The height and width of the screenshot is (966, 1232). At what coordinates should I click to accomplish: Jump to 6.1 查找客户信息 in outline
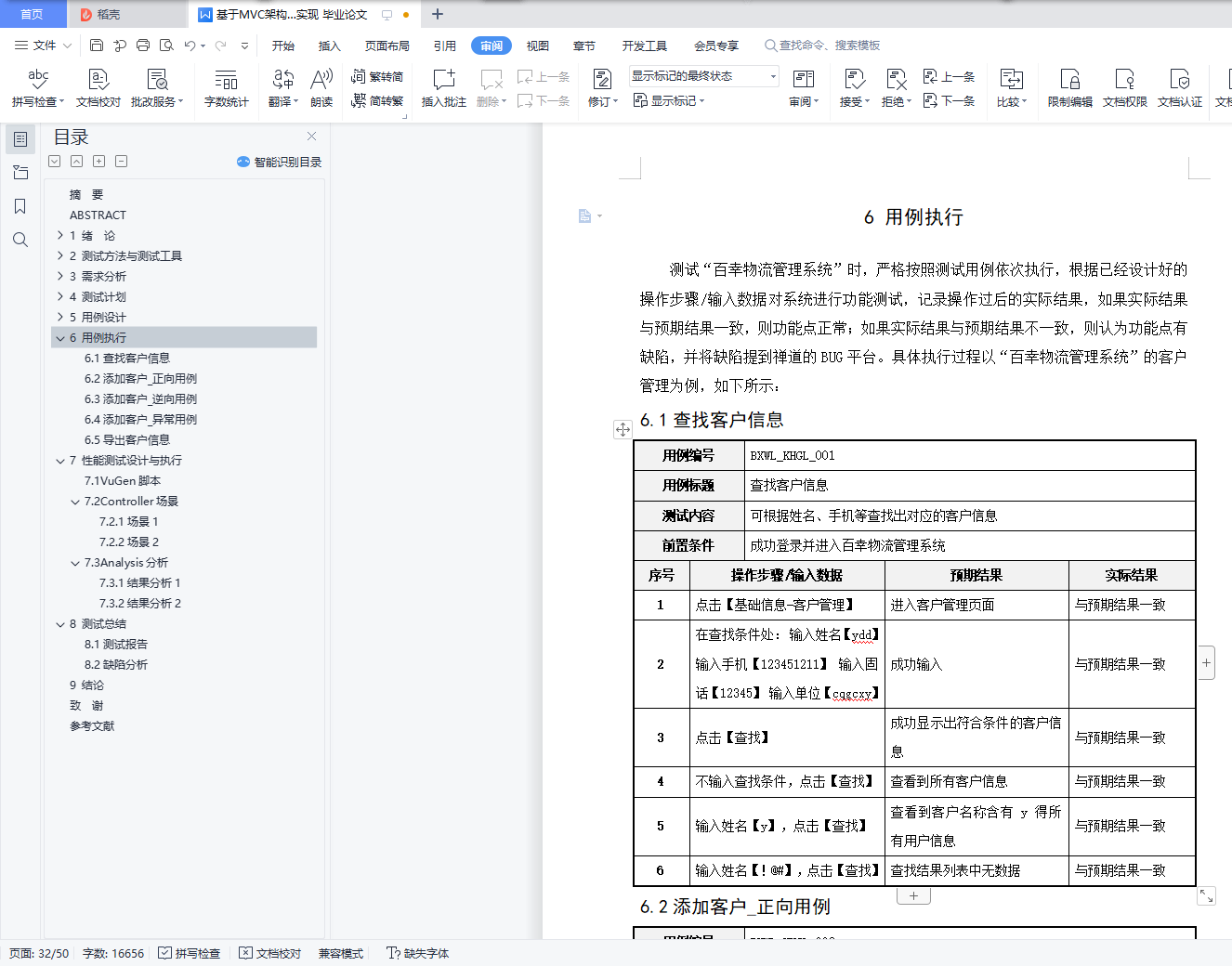(127, 359)
